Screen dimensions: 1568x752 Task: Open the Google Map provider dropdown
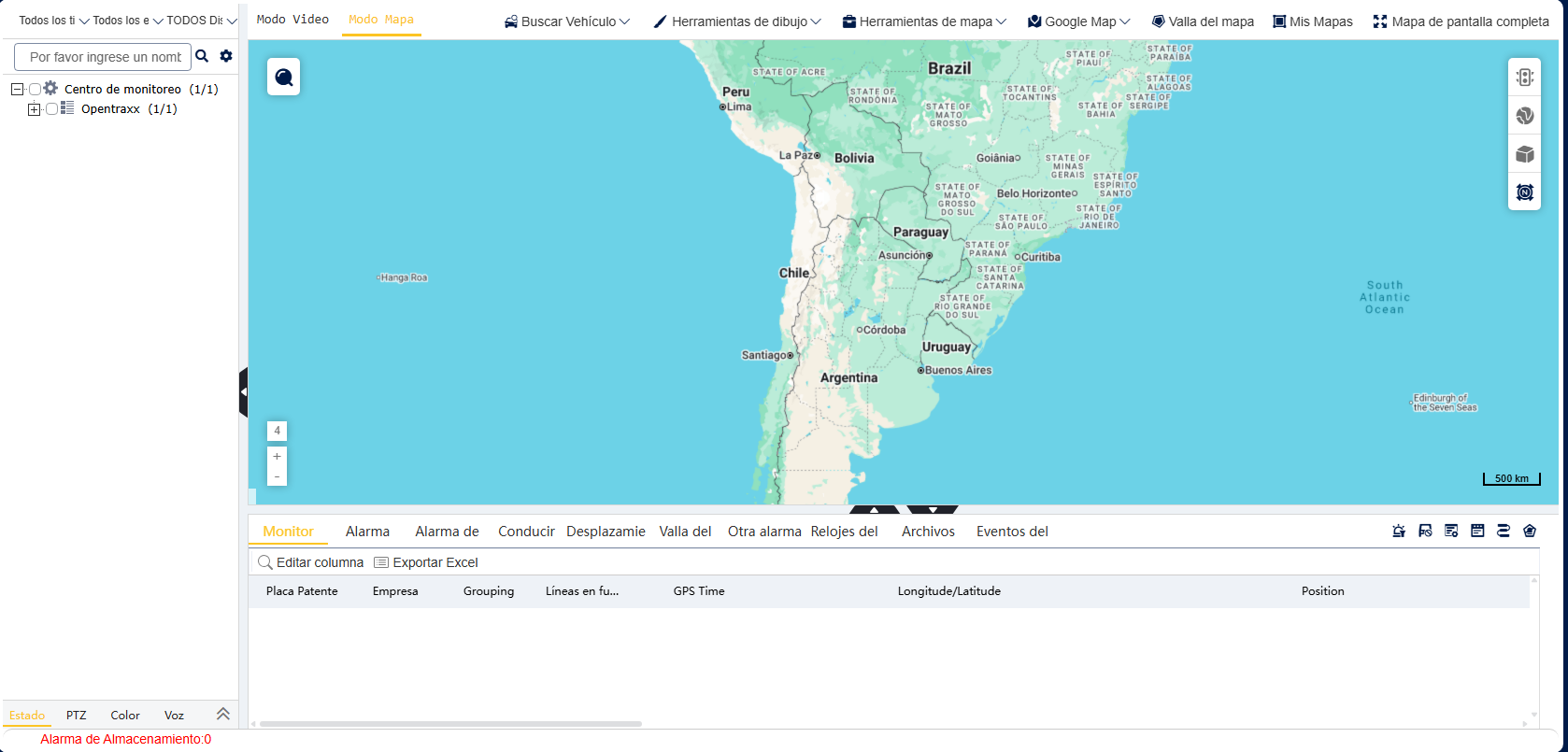click(x=1079, y=21)
